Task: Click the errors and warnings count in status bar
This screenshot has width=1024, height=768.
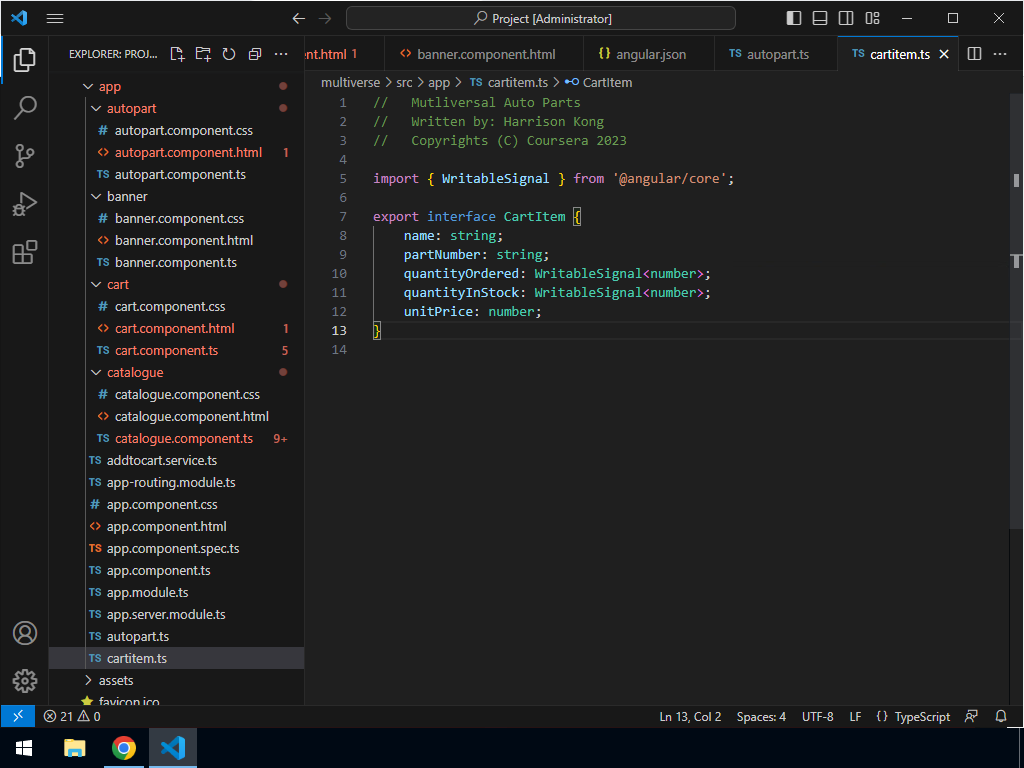Action: (72, 716)
